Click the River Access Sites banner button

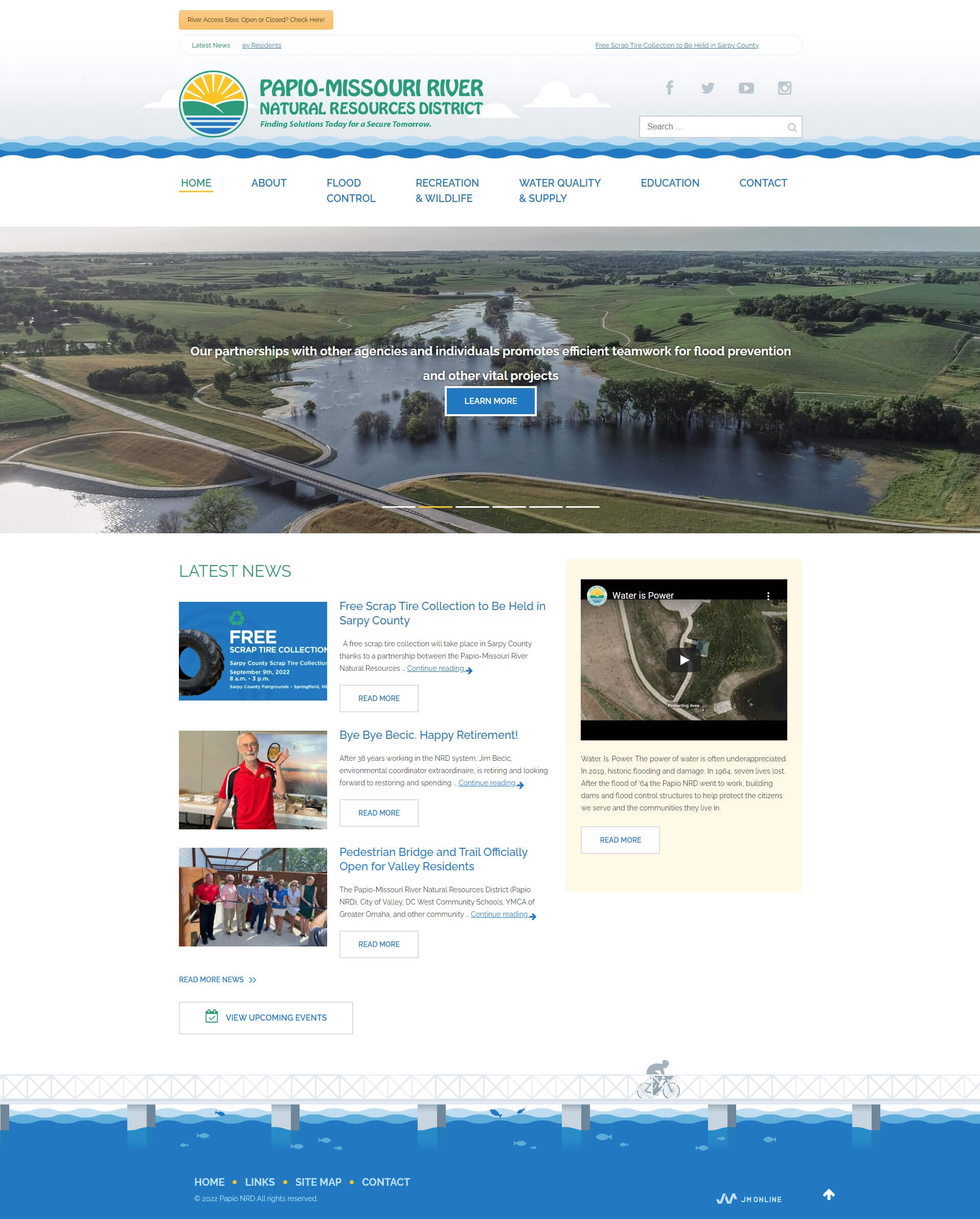click(256, 20)
